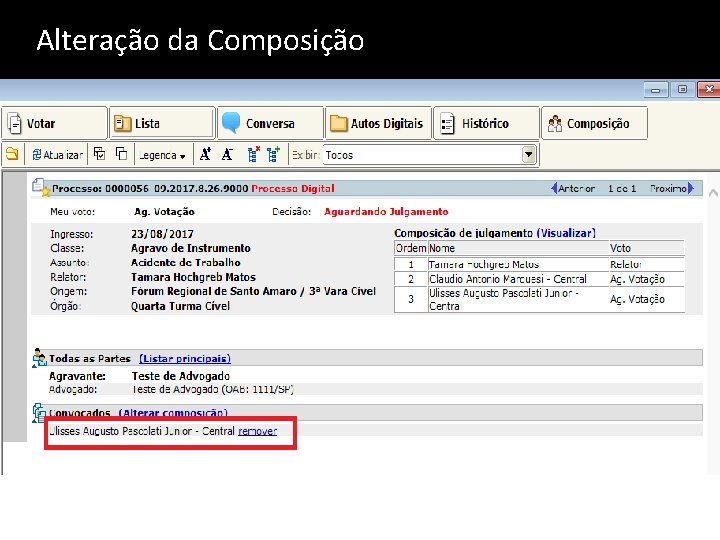
Task: Click the deselect-all squares toolbar icon
Action: click(122, 154)
